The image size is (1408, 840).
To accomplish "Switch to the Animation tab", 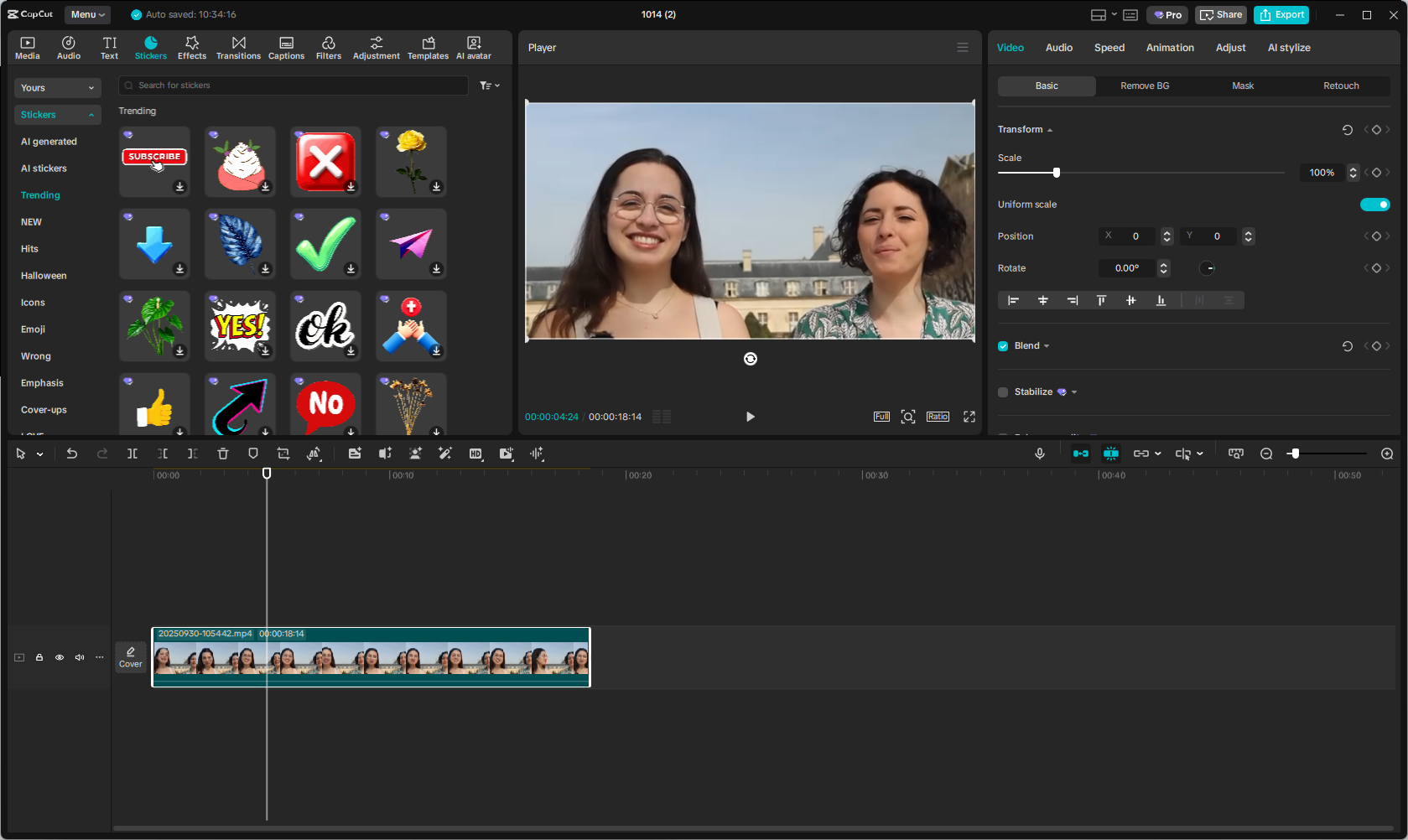I will (1170, 48).
